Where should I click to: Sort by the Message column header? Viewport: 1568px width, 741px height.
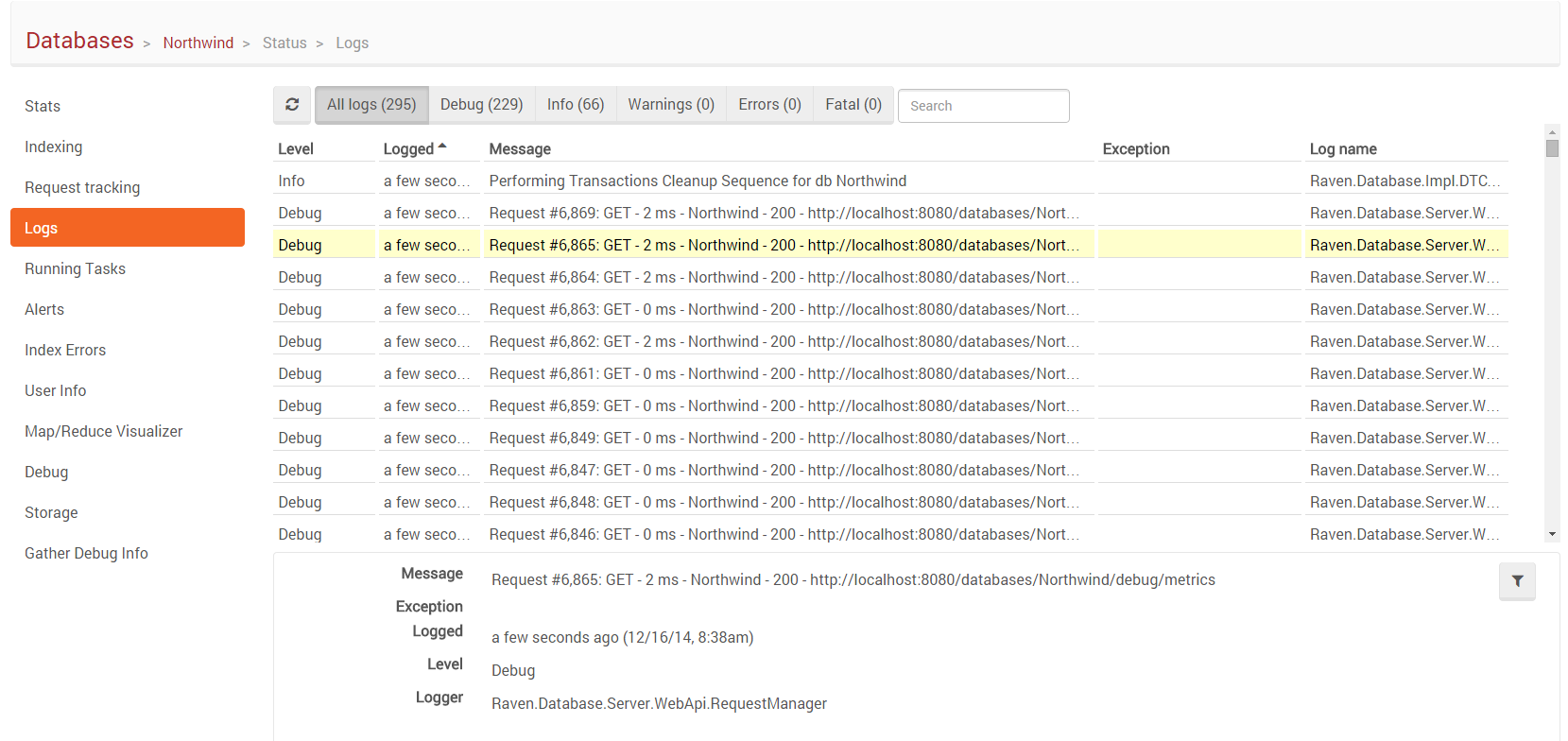click(x=520, y=148)
